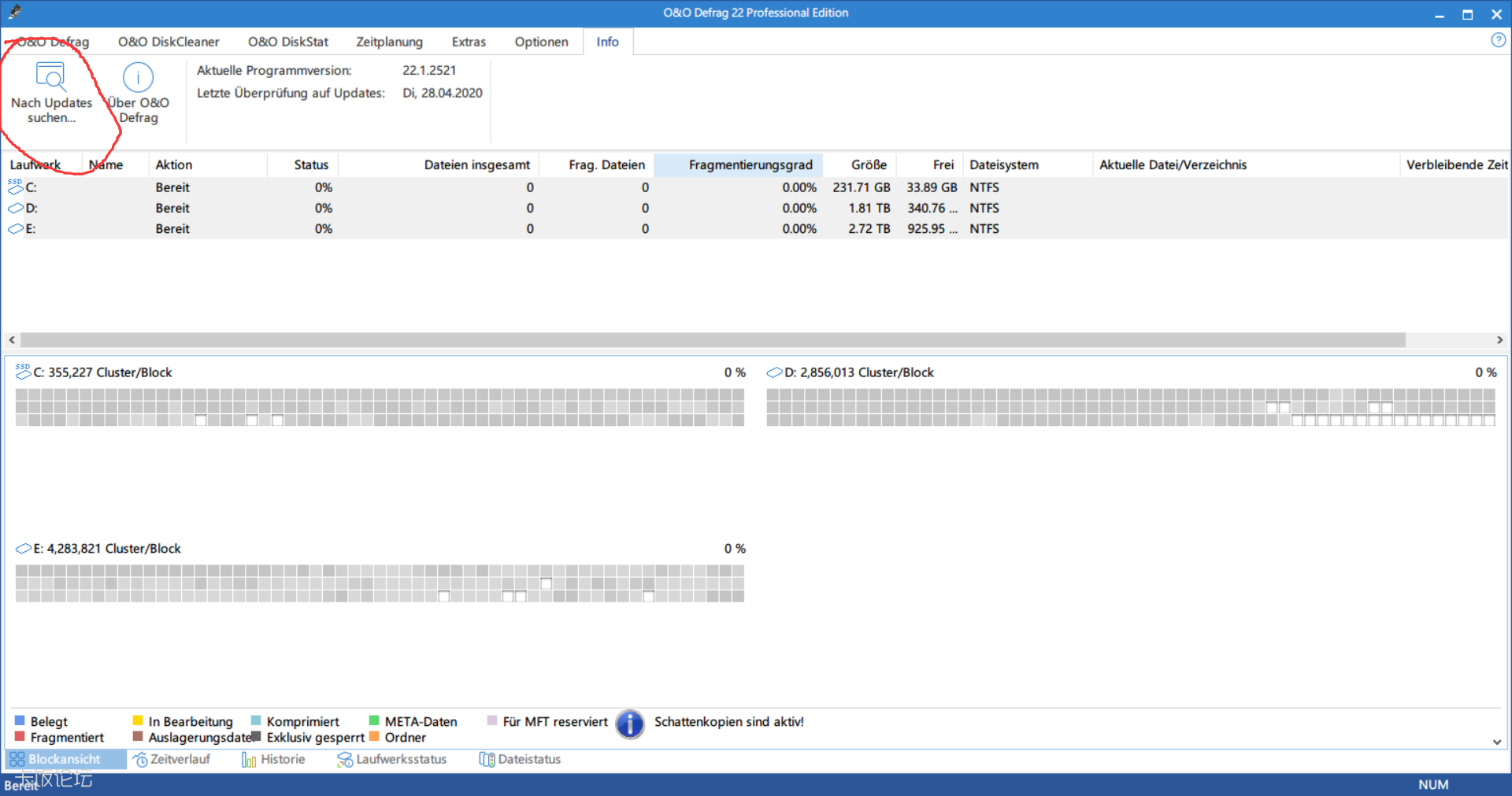Sort by Aktuelle Datei/Verzeichnis column
Viewport: 1512px width, 796px height.
point(1246,165)
